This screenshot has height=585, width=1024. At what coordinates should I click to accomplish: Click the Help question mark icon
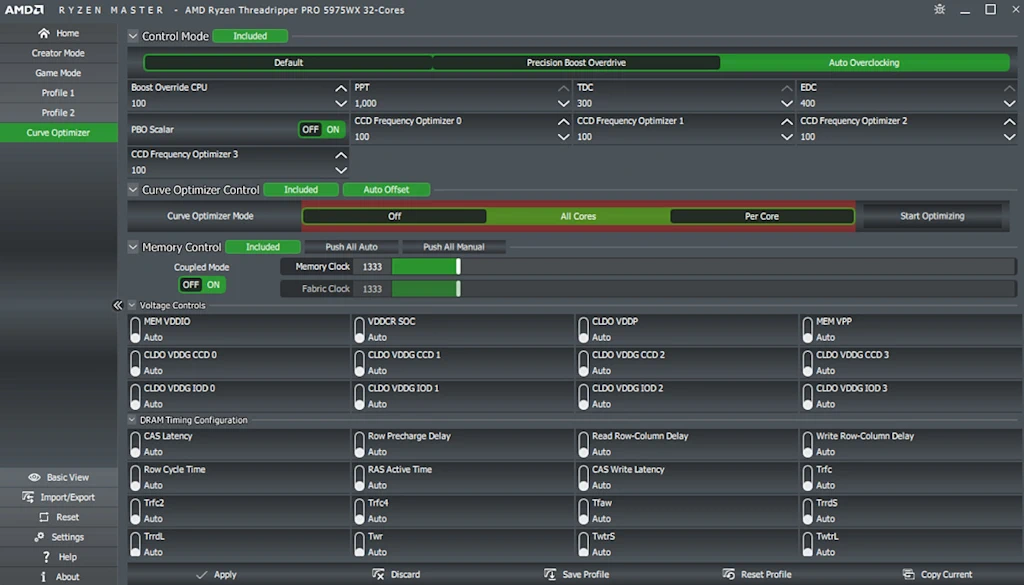click(x=46, y=557)
